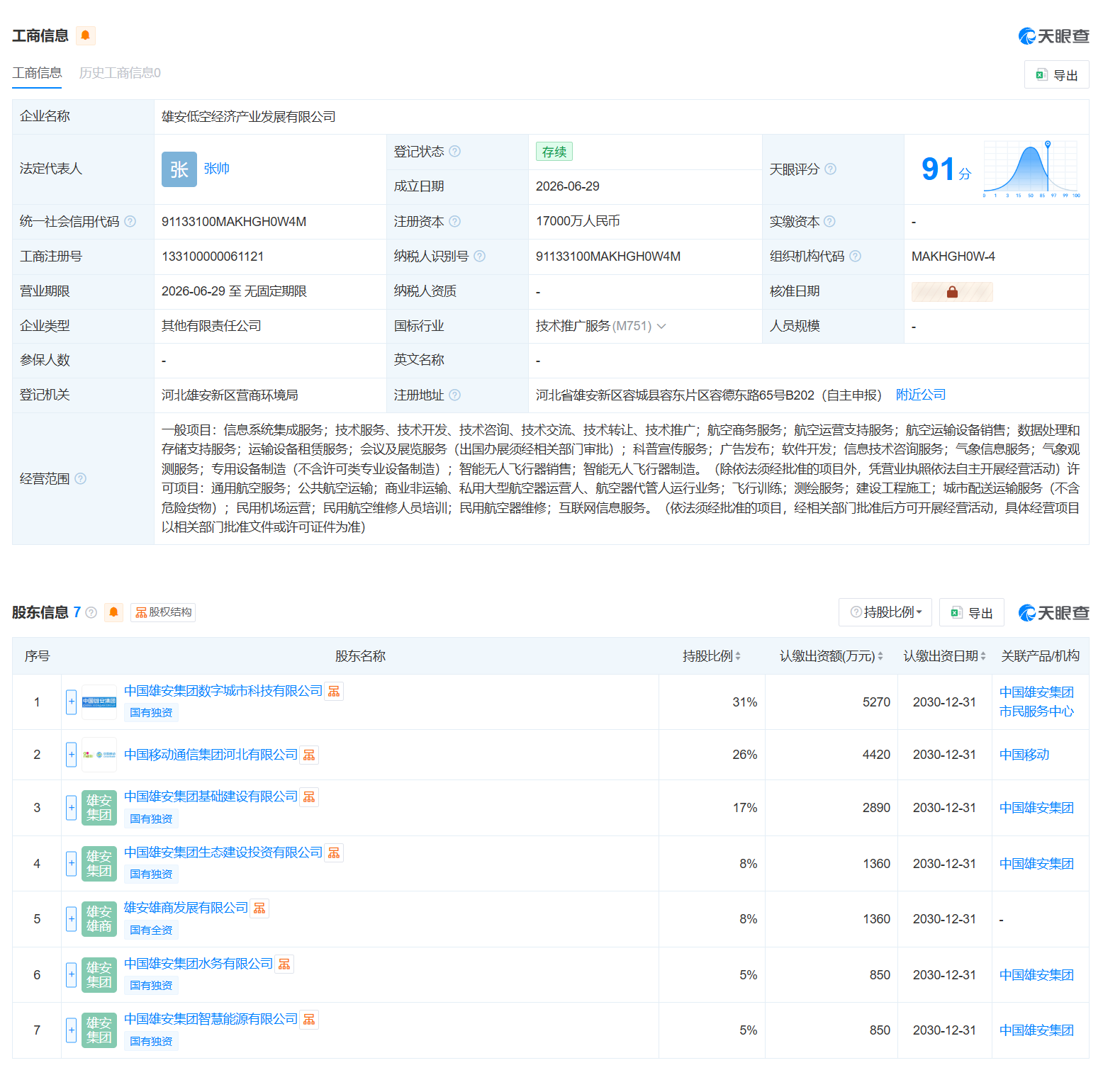The image size is (1103, 1092).
Task: Click the unified credit code 91133100MAKHGH0W4M
Action: (234, 221)
